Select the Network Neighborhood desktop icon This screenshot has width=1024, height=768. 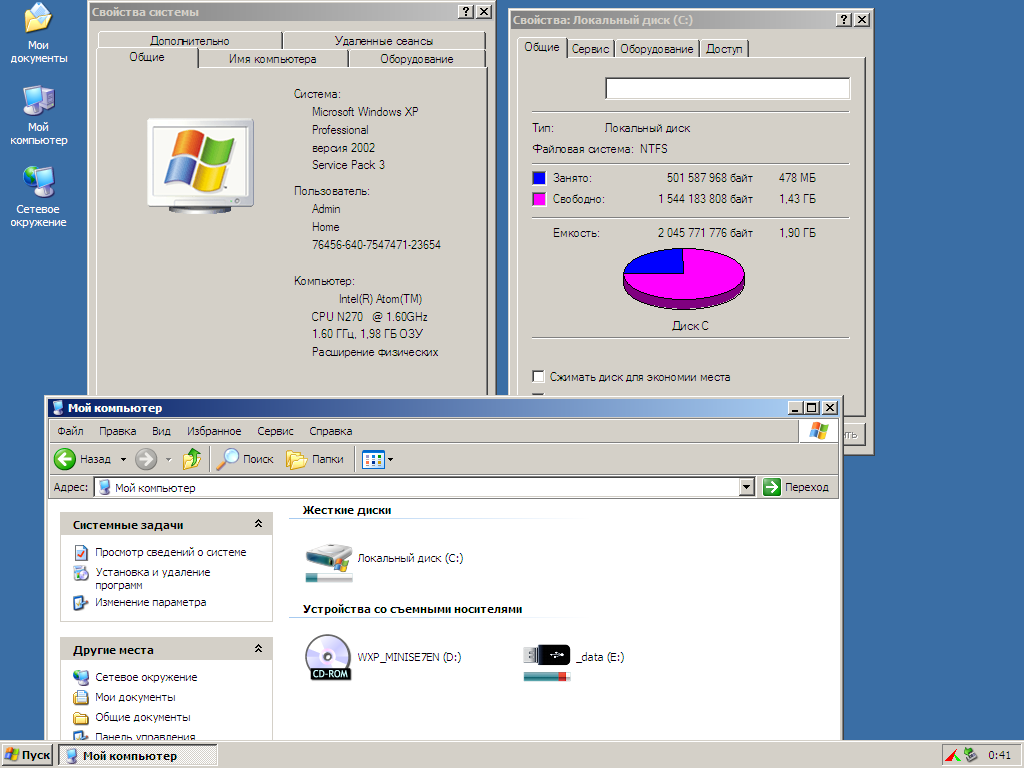pos(38,197)
